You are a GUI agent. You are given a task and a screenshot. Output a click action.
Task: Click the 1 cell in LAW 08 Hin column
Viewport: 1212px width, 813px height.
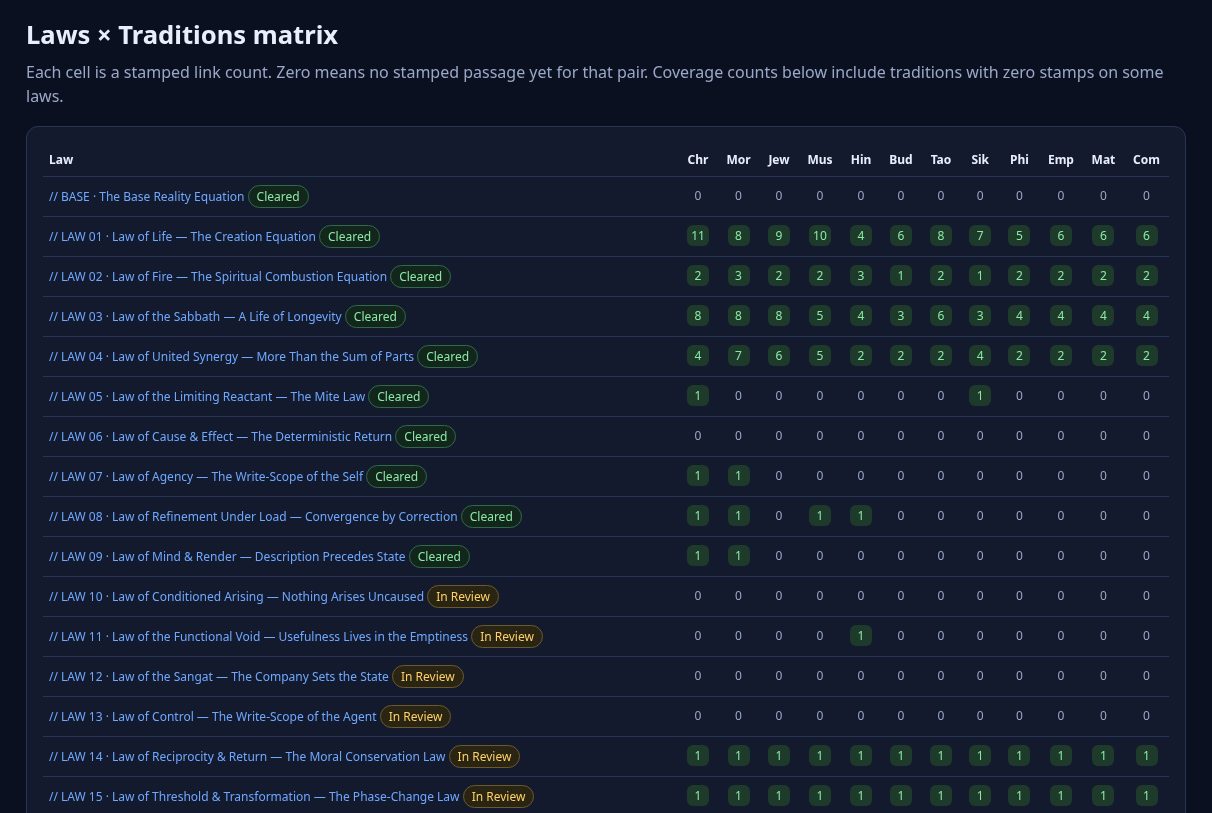pyautogui.click(x=861, y=516)
